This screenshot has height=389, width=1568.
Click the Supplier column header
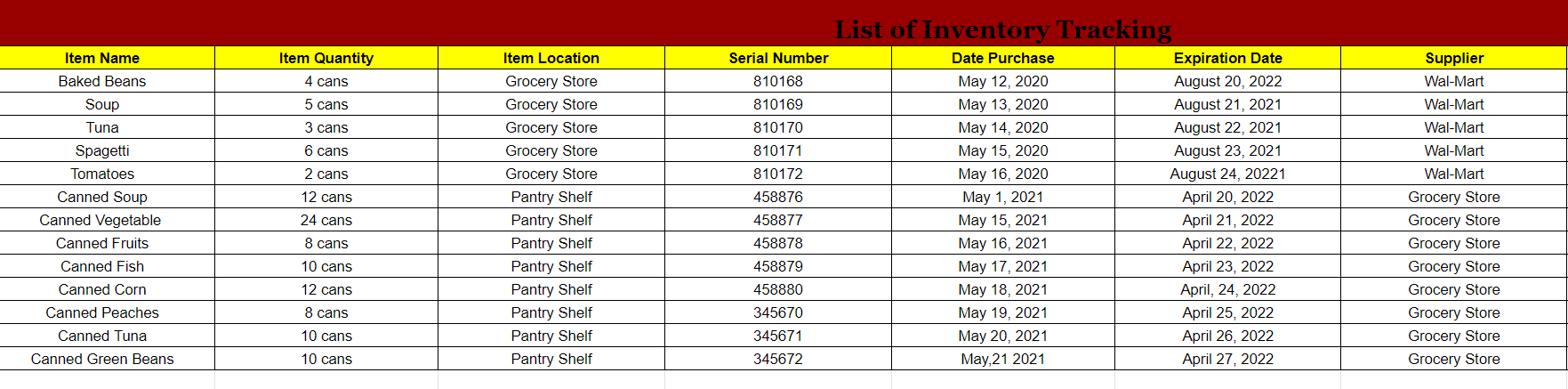(x=1454, y=58)
